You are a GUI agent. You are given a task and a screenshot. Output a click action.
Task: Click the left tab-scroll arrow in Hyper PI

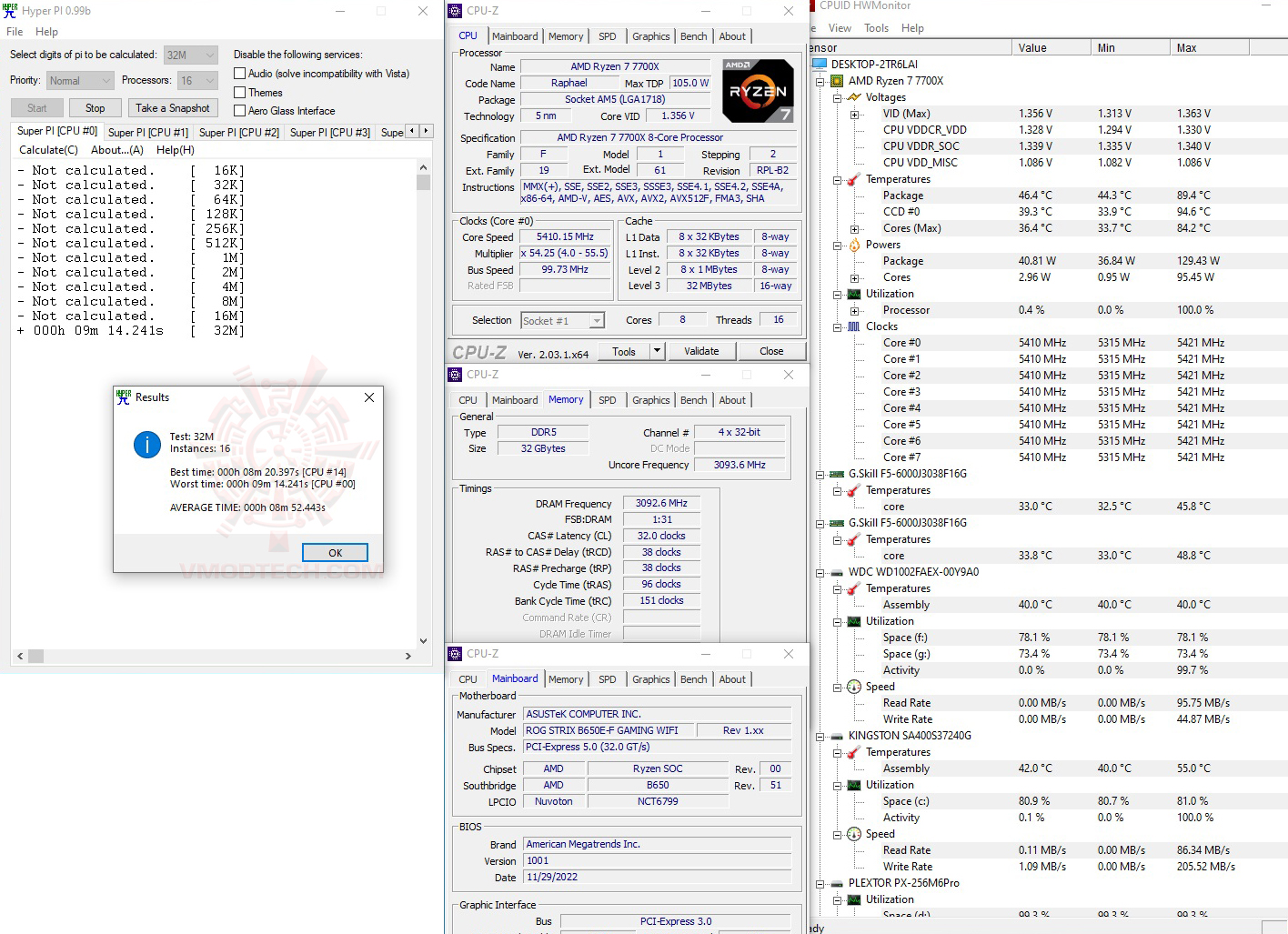click(412, 131)
